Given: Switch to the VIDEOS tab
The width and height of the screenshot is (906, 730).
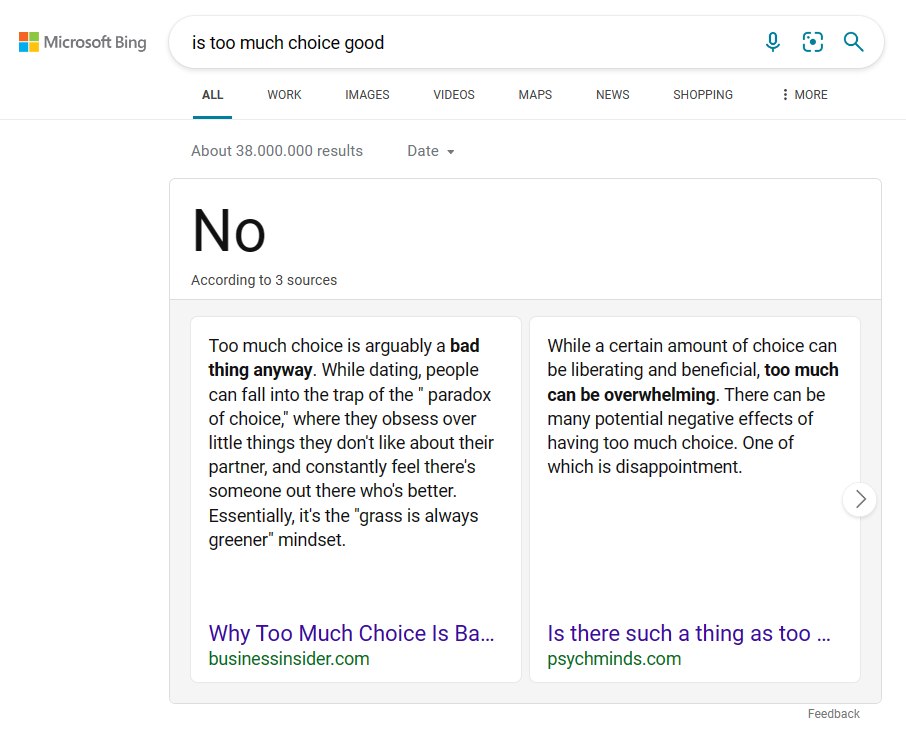Looking at the screenshot, I should click(454, 95).
